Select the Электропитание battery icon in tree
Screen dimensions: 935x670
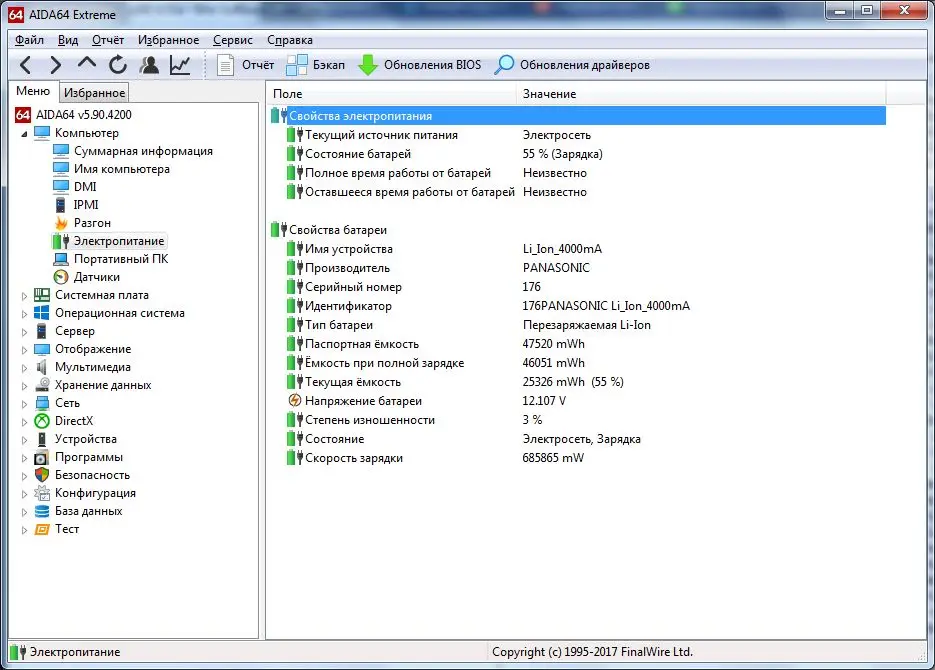(x=61, y=241)
